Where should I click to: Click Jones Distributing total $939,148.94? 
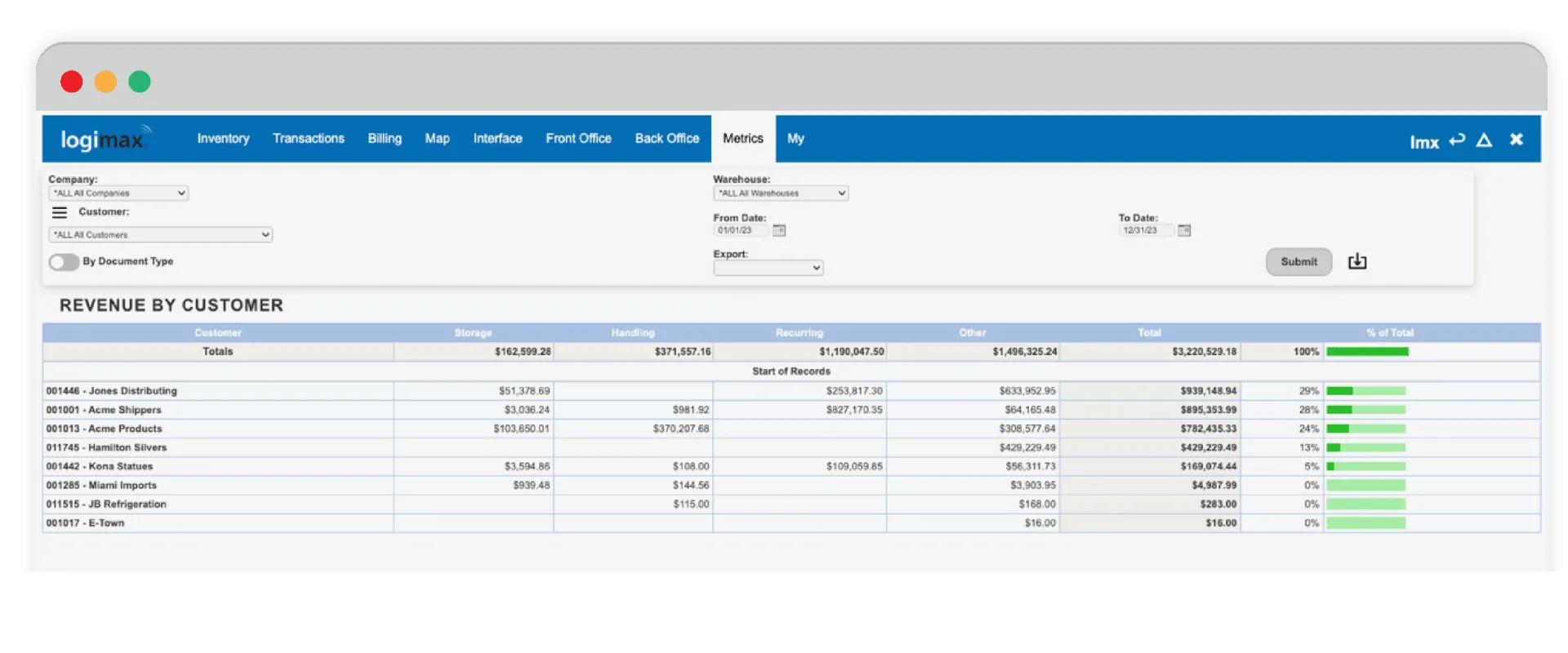pos(1209,391)
